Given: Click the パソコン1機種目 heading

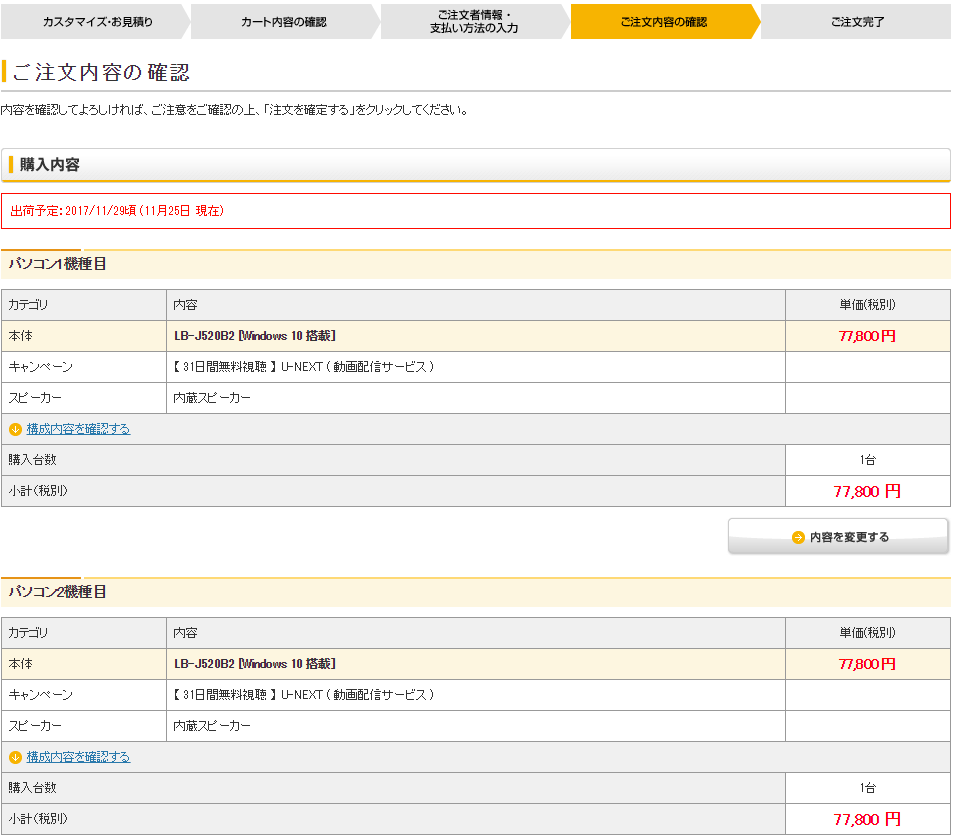Looking at the screenshot, I should coord(58,264).
